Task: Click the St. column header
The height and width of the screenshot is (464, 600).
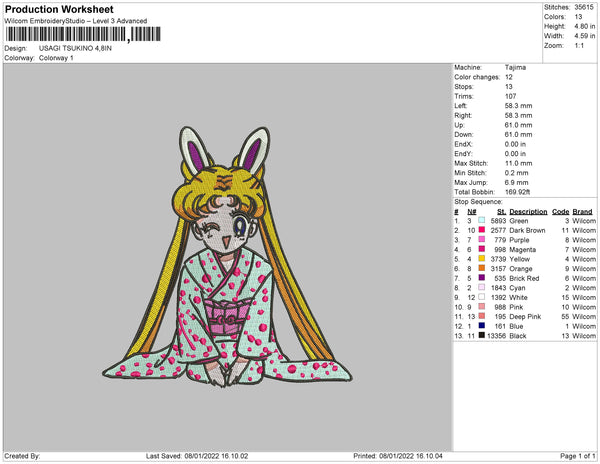Action: [501, 212]
